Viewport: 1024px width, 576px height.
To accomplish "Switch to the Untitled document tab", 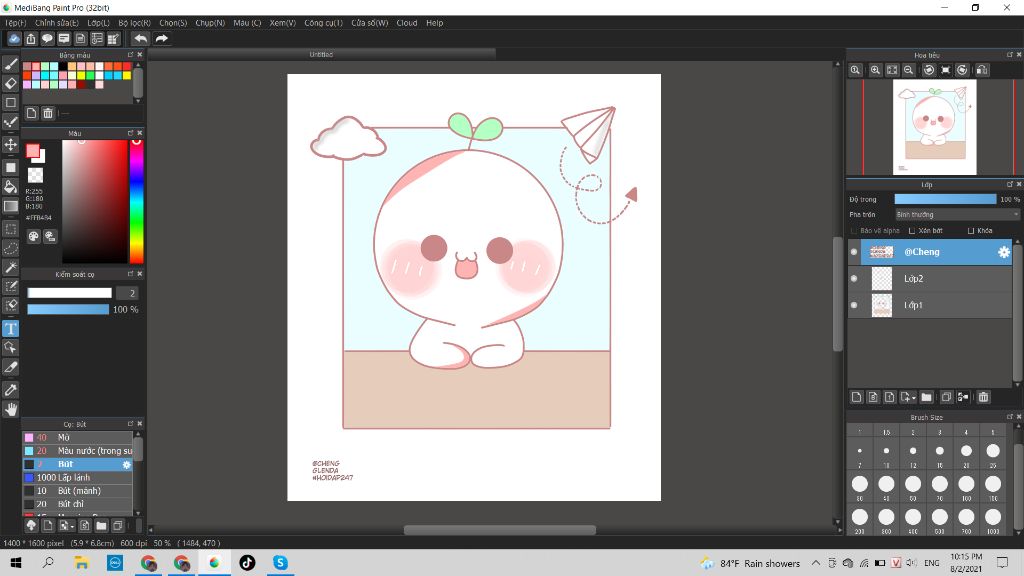I will click(321, 54).
